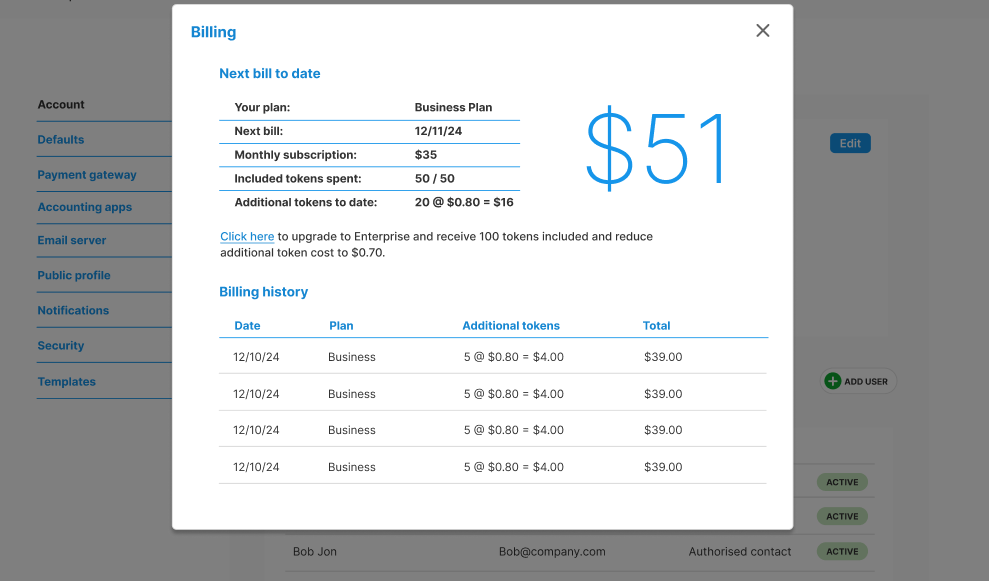Click the large $51 bill amount
The width and height of the screenshot is (989, 581).
click(x=655, y=149)
